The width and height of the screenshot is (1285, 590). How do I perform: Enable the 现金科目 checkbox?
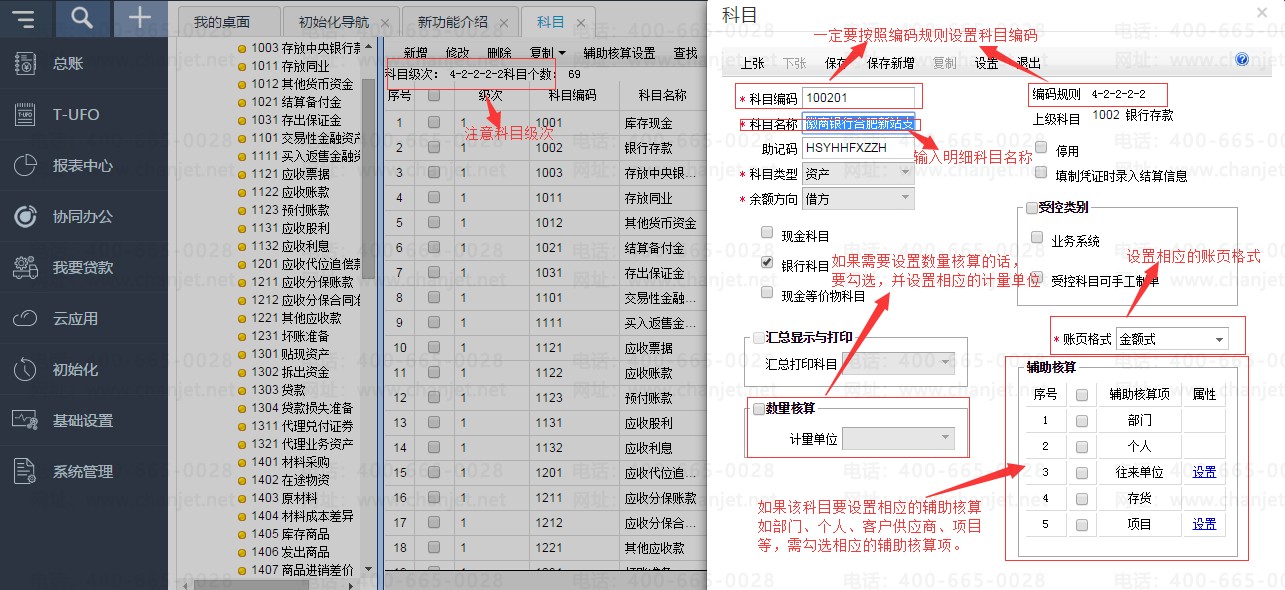tap(767, 233)
